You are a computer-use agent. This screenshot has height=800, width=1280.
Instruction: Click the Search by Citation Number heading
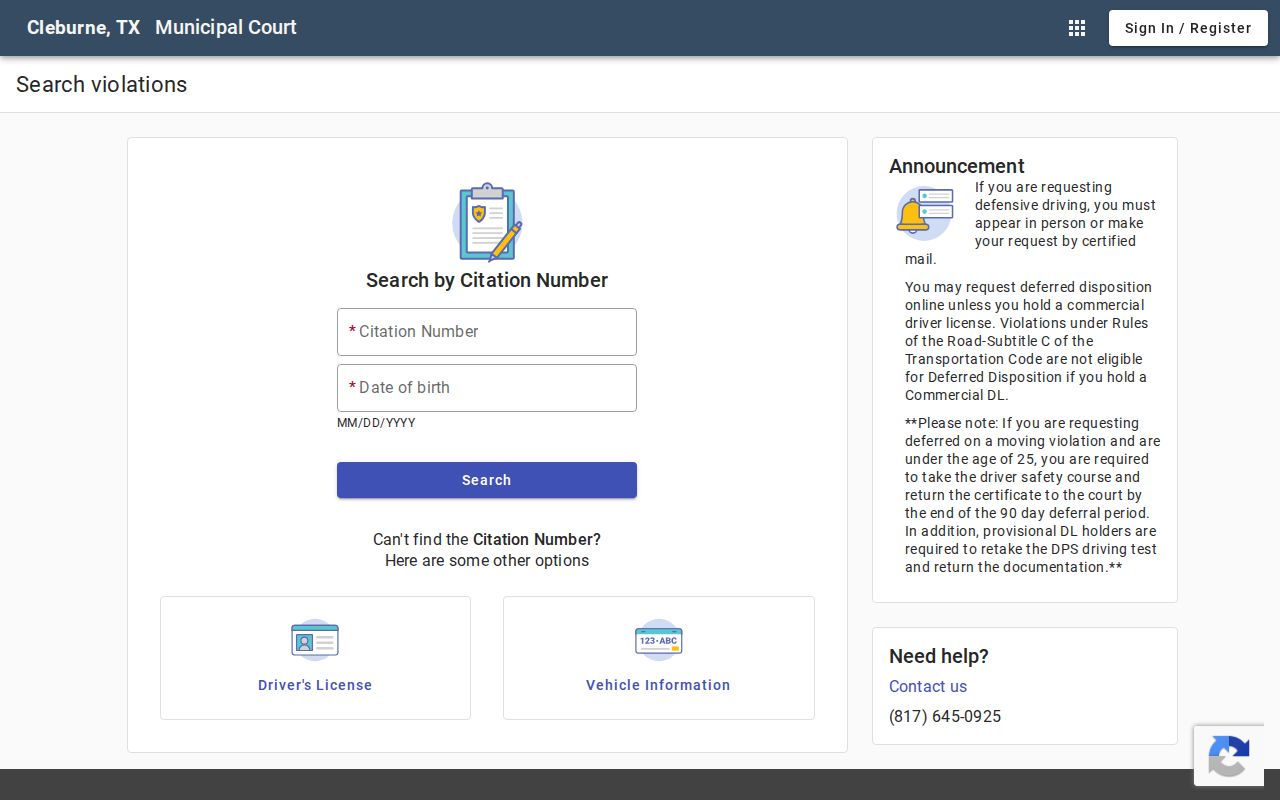click(x=487, y=280)
